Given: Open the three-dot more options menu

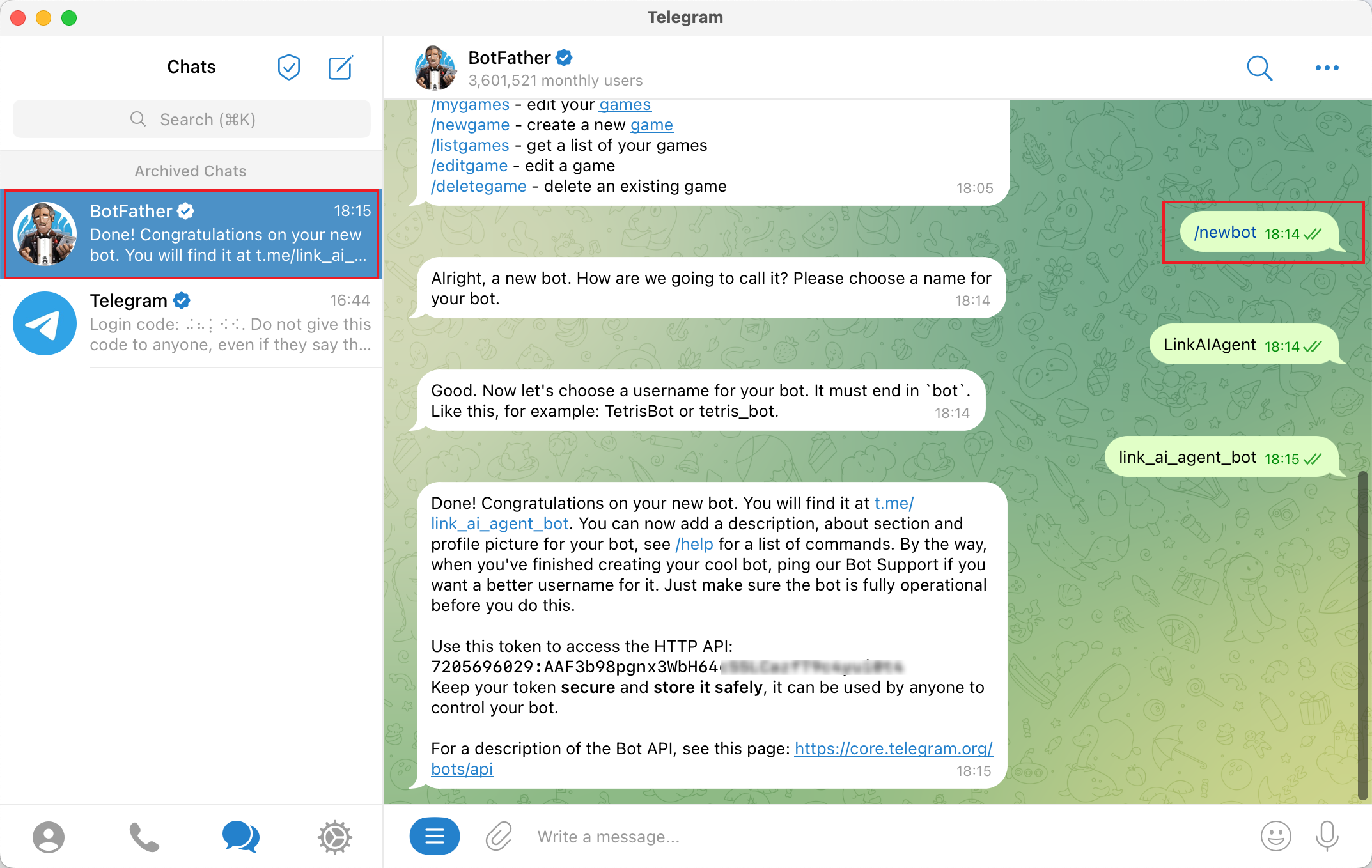Looking at the screenshot, I should pos(1327,68).
